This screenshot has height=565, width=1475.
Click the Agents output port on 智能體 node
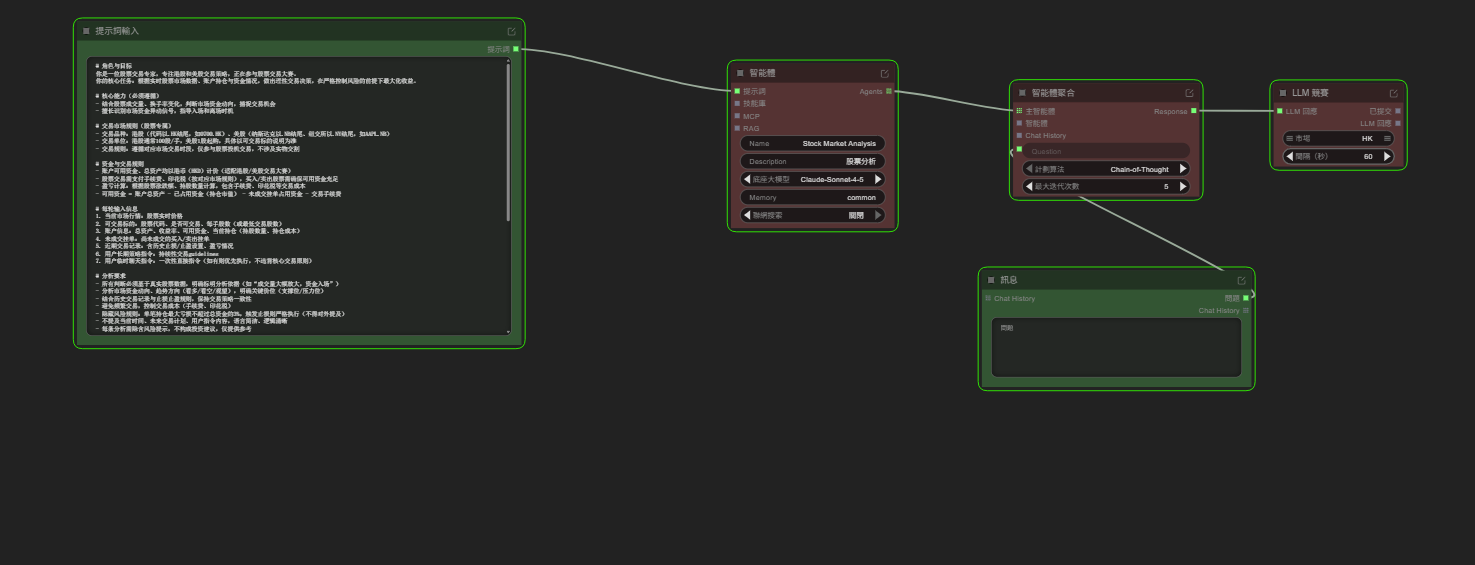pyautogui.click(x=888, y=91)
